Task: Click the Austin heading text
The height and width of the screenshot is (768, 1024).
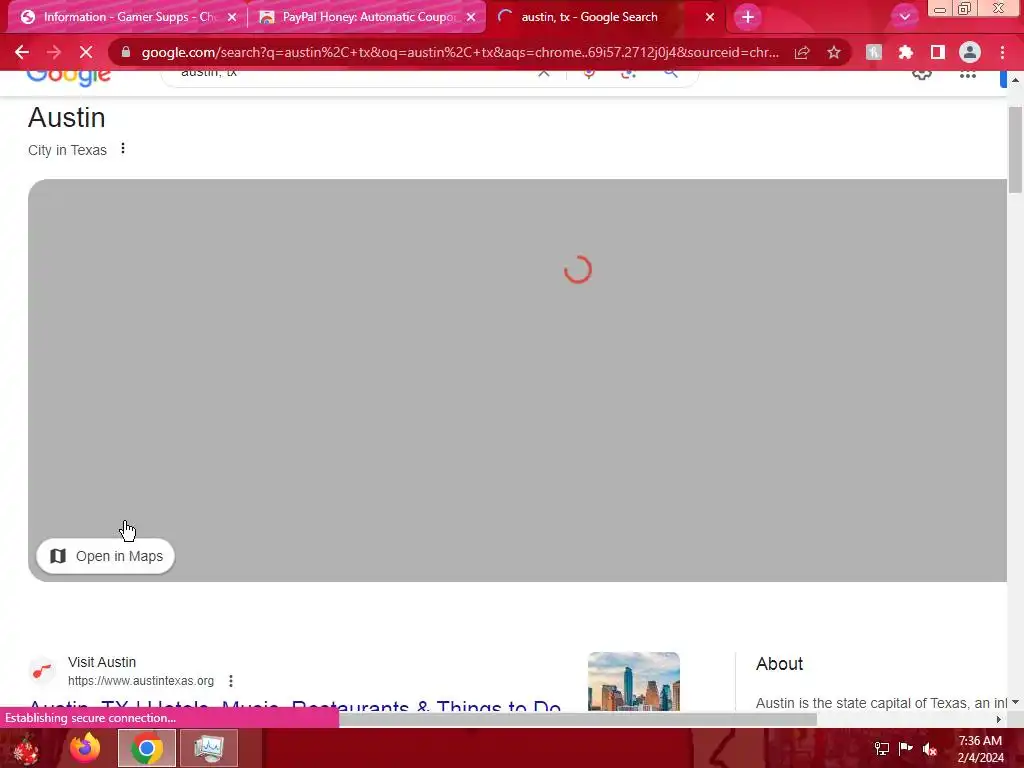Action: coord(67,118)
